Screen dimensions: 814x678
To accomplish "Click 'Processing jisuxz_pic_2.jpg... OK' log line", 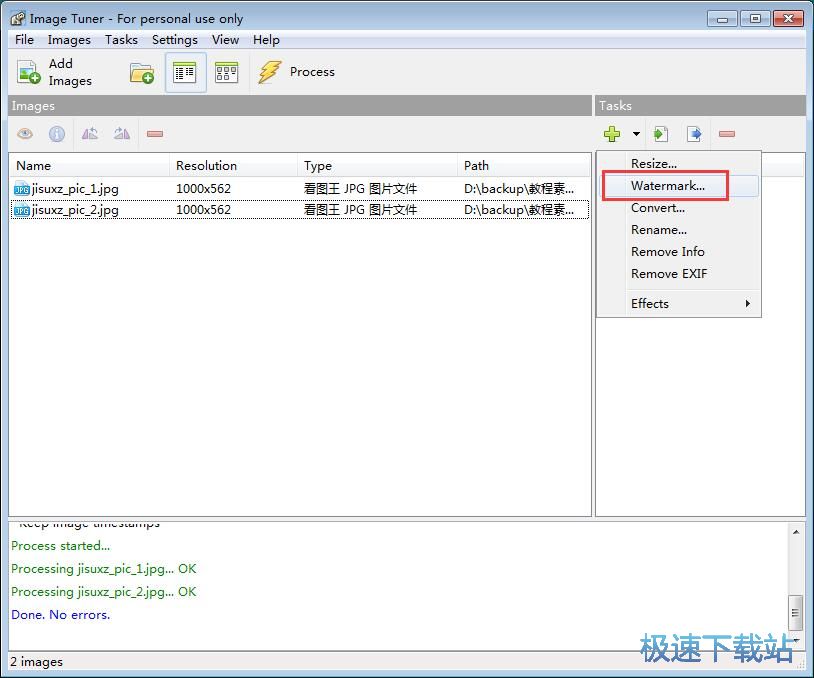I will 104,592.
